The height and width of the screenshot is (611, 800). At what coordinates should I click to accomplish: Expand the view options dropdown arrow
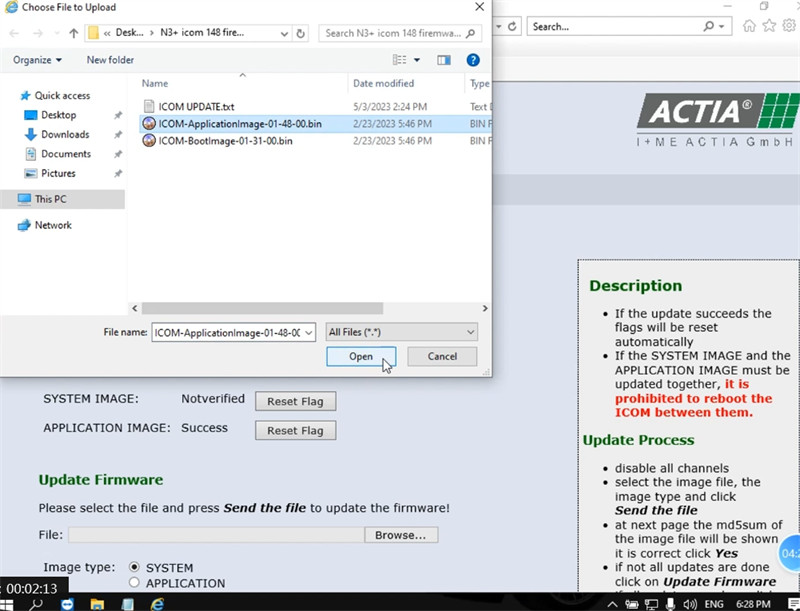click(x=417, y=60)
